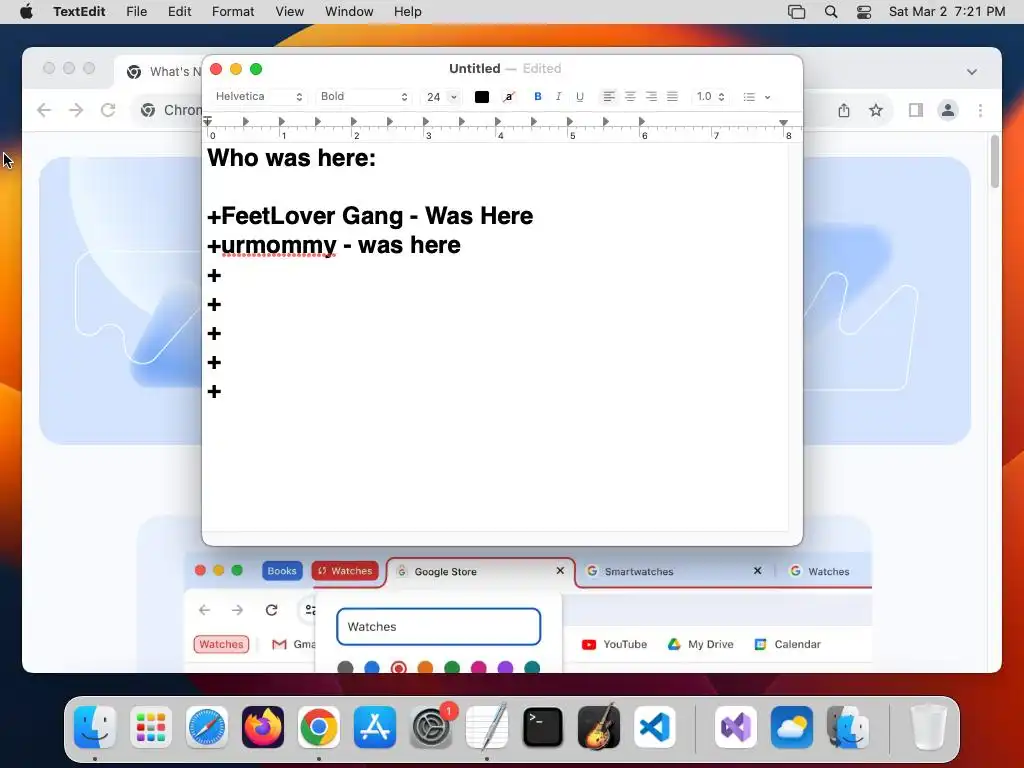Click the right margin marker on ruler
Viewport: 1024px width, 768px height.
783,122
